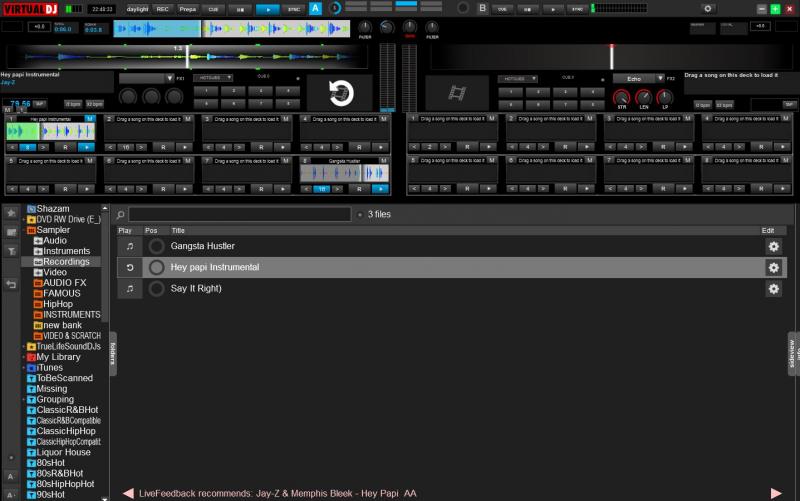The image size is (800, 501).
Task: Click the video loop icon on deck A
Action: [341, 93]
